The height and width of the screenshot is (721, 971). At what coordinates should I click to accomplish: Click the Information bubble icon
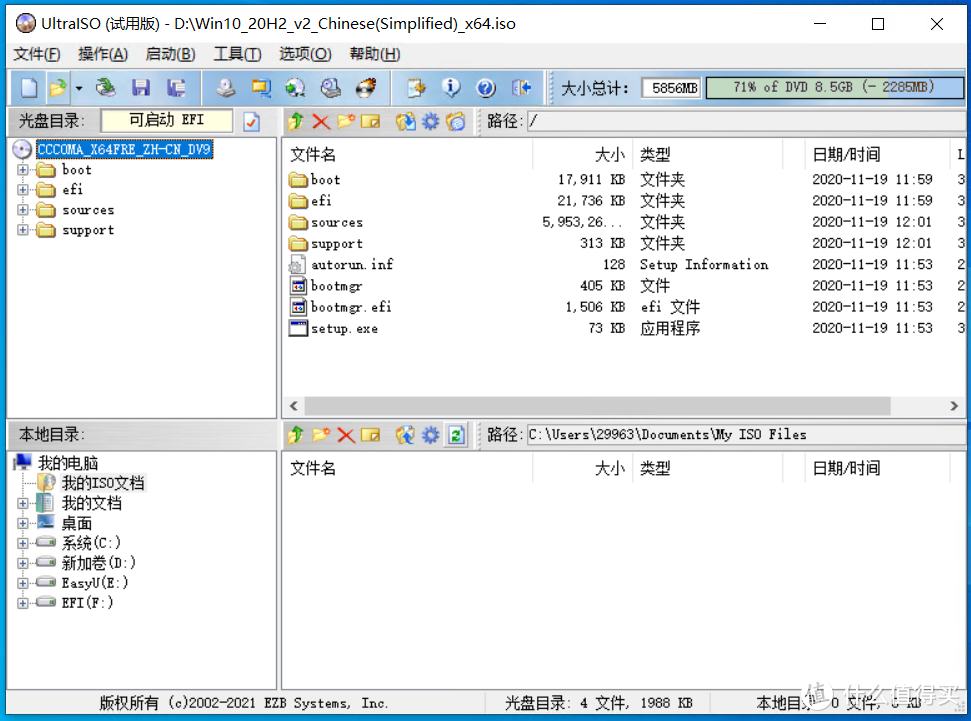(451, 88)
